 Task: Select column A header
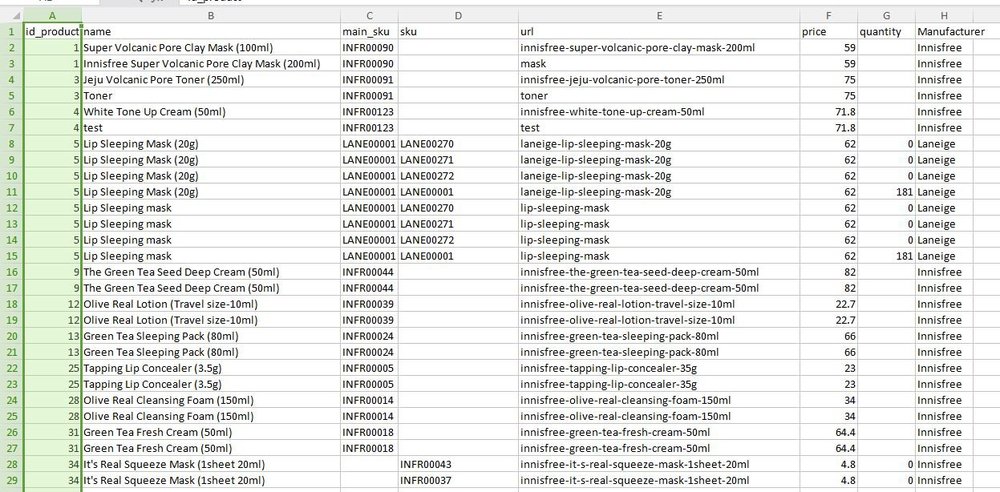52,15
